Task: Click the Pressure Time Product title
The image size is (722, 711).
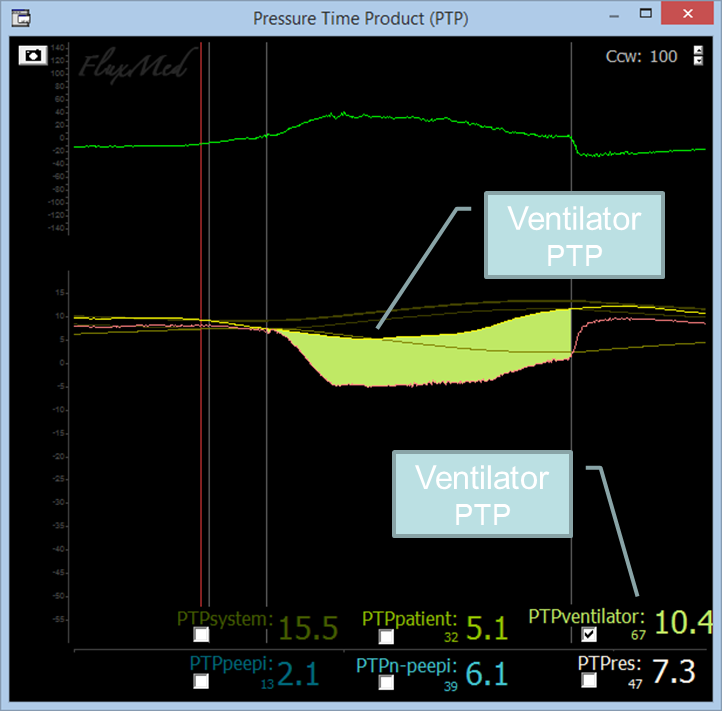Action: click(361, 19)
